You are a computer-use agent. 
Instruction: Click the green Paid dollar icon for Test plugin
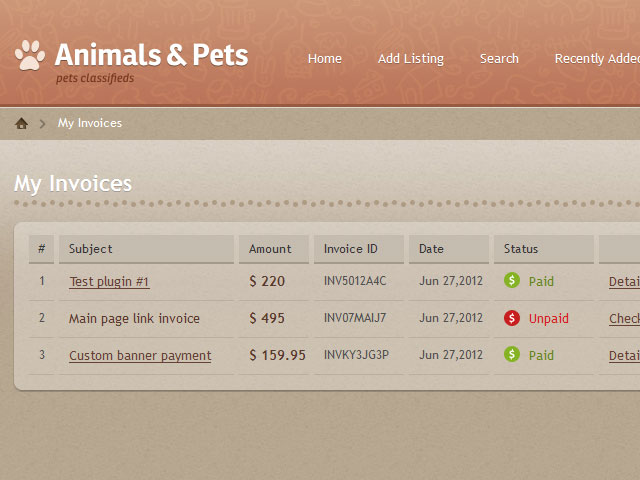pos(512,280)
